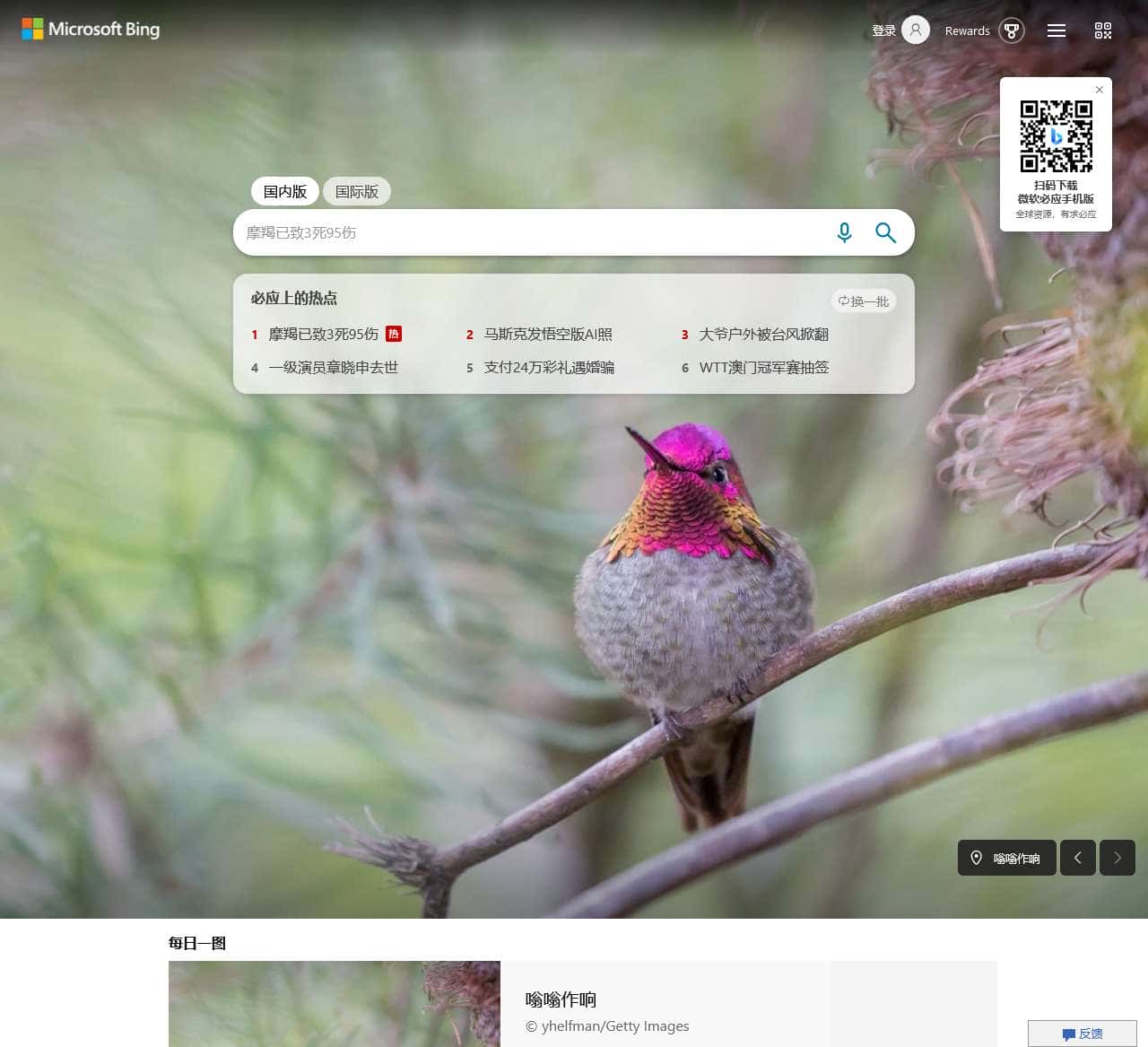Start voice search with microphone icon
The width and height of the screenshot is (1148, 1047).
[844, 232]
